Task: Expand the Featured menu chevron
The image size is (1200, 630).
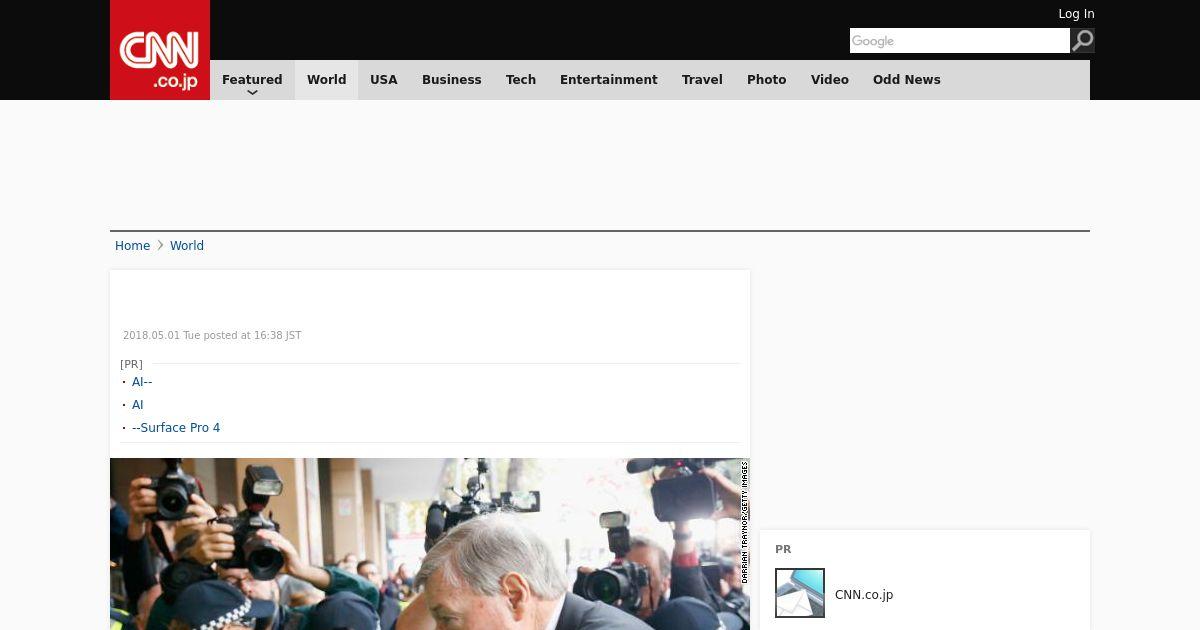Action: 252,92
